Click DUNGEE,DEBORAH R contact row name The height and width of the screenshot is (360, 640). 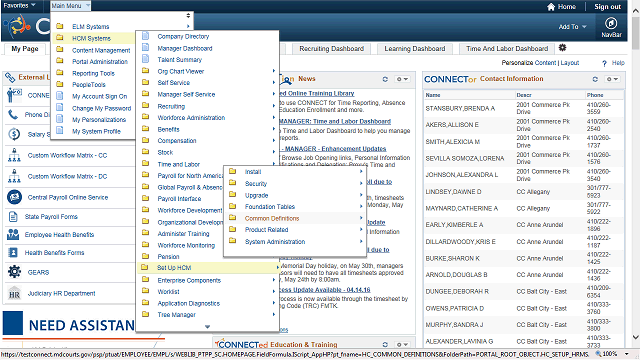(x=457, y=291)
